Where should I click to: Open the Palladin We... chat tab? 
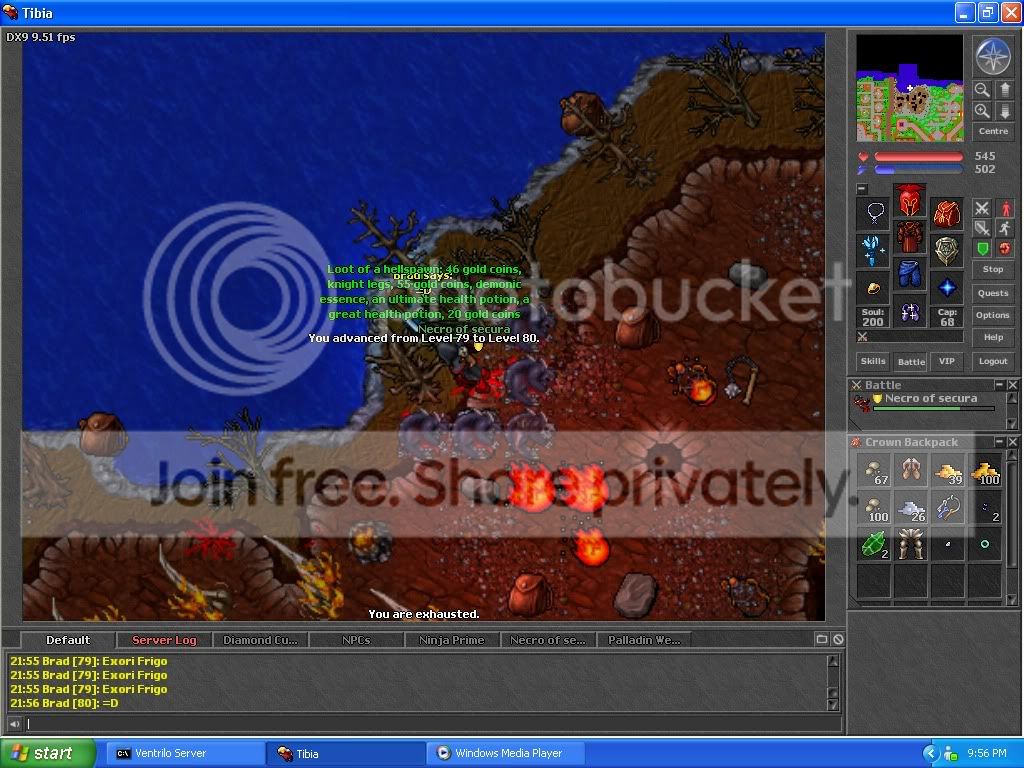(644, 640)
